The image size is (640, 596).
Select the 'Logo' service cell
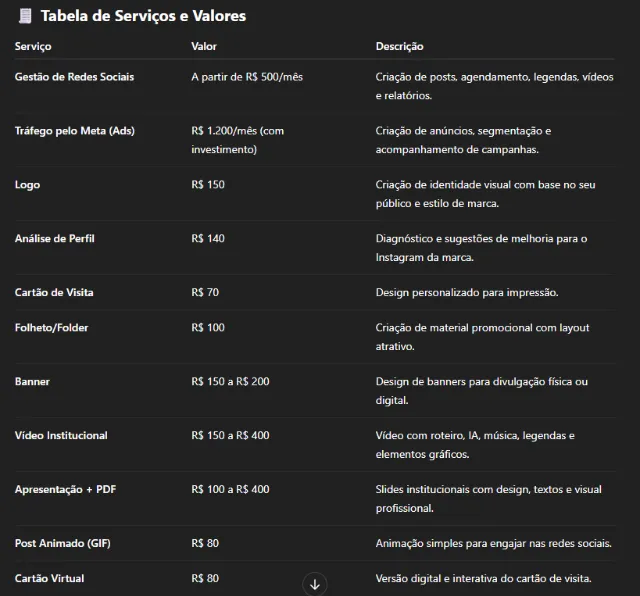pos(27,185)
